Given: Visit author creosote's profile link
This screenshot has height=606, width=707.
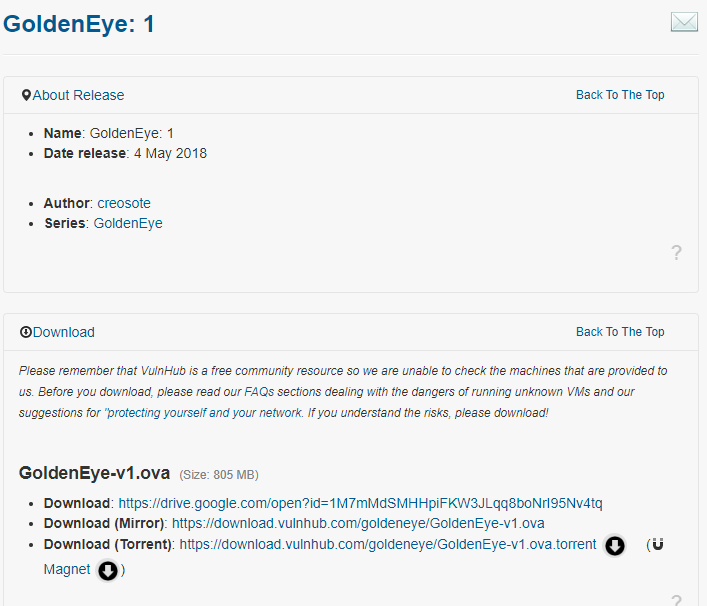Looking at the screenshot, I should point(124,203).
